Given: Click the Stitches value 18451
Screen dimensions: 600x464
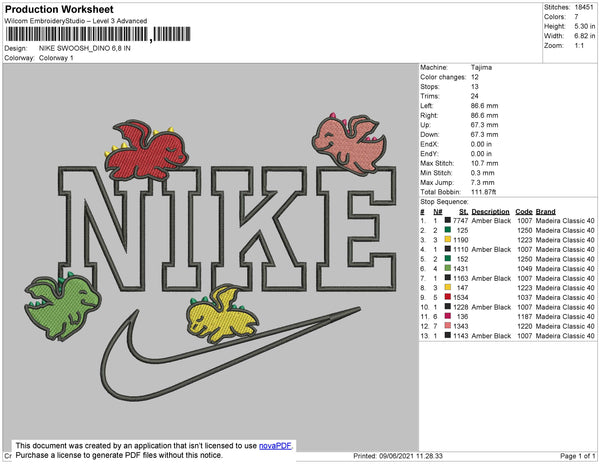Looking at the screenshot, I should 584,7.
